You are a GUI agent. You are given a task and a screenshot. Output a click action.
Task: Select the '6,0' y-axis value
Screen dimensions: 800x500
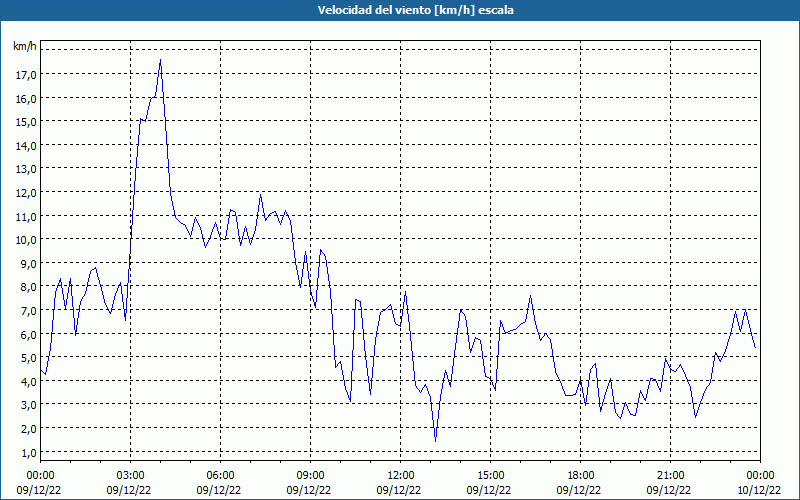point(29,335)
